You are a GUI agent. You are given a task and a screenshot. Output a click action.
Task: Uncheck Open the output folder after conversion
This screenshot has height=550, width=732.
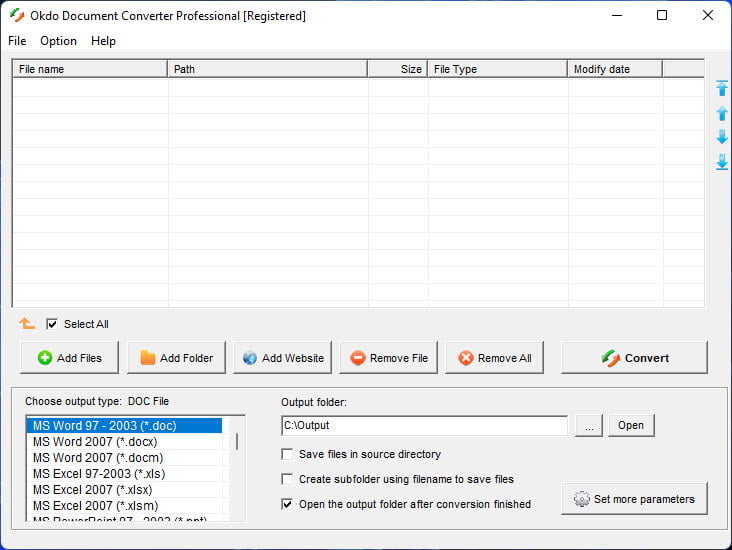(x=287, y=504)
